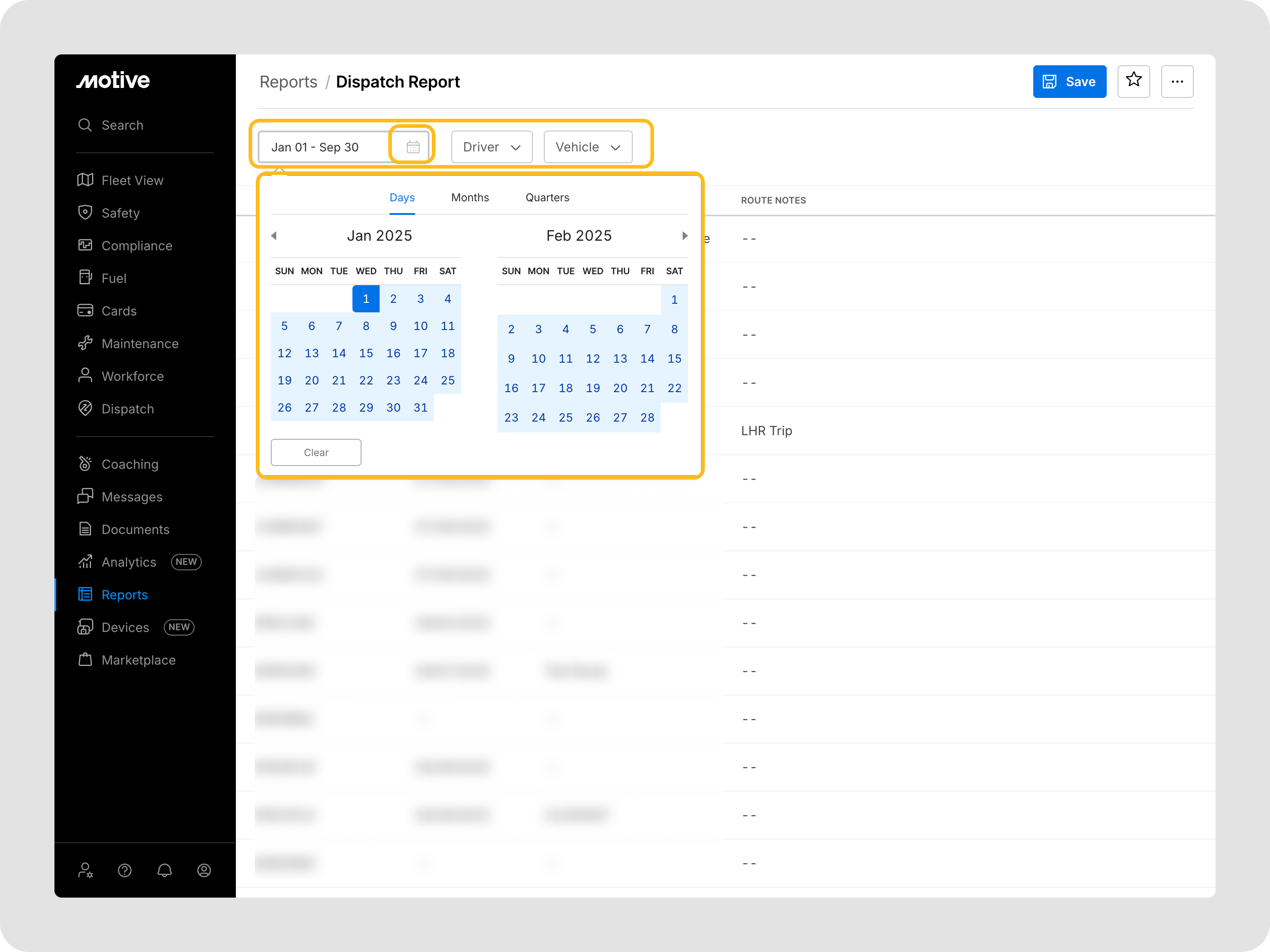Switch to the Quarters tab
1270x952 pixels.
pyautogui.click(x=547, y=197)
